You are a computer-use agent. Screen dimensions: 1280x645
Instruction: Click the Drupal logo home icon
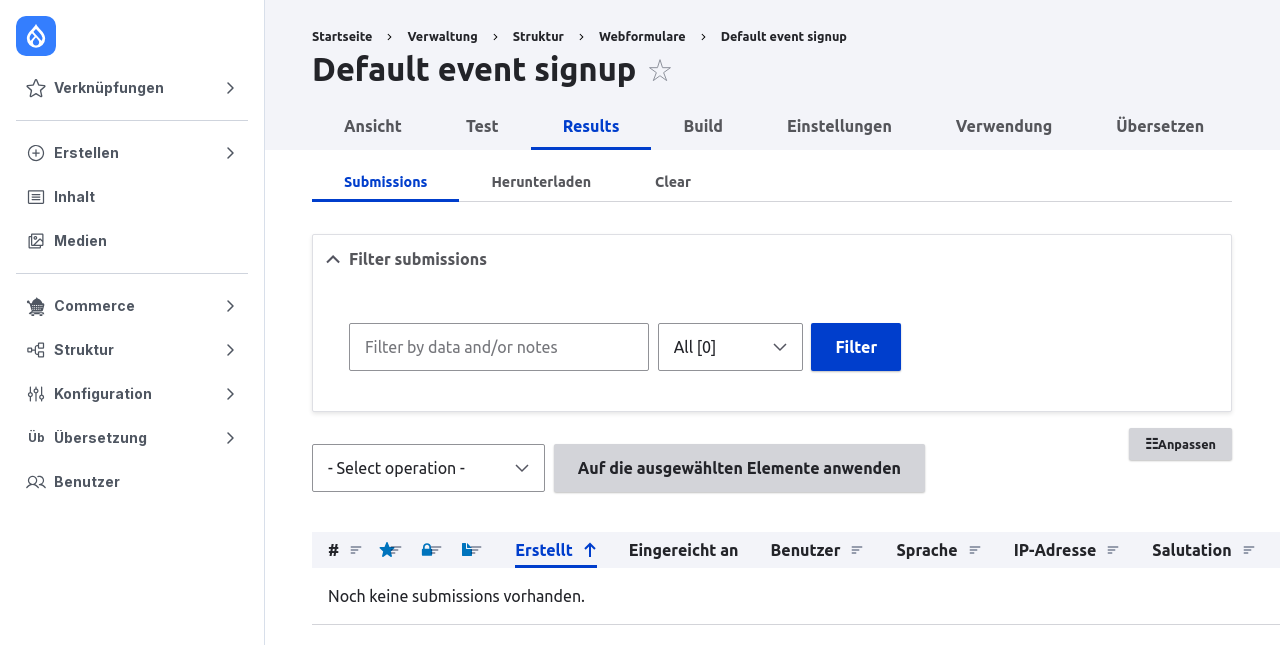[x=36, y=36]
